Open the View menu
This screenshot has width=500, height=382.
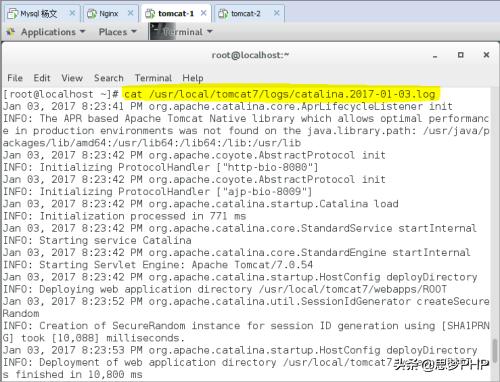(72, 78)
